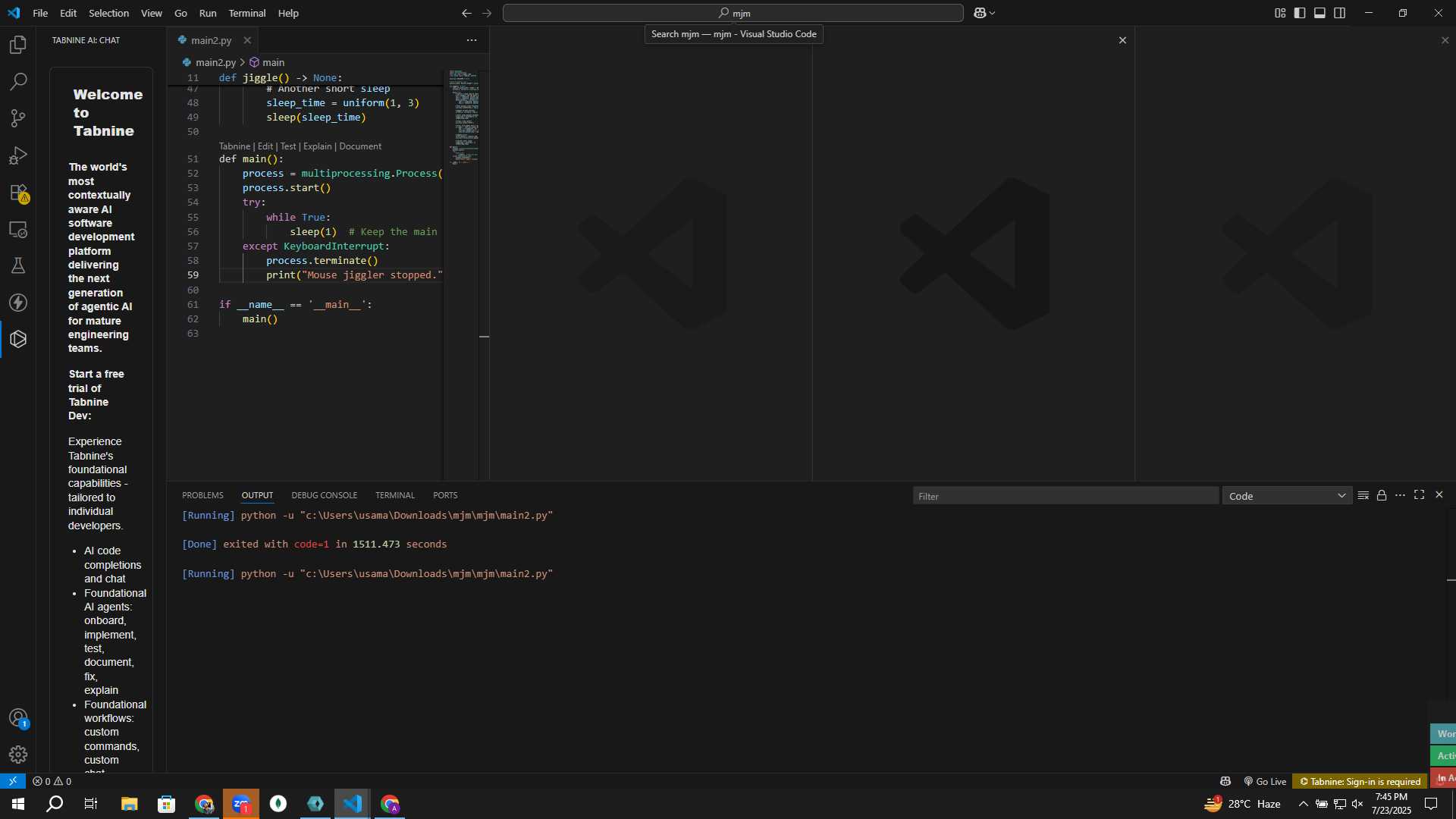The image size is (1456, 819).
Task: Click the output Filter input field
Action: 1065,496
